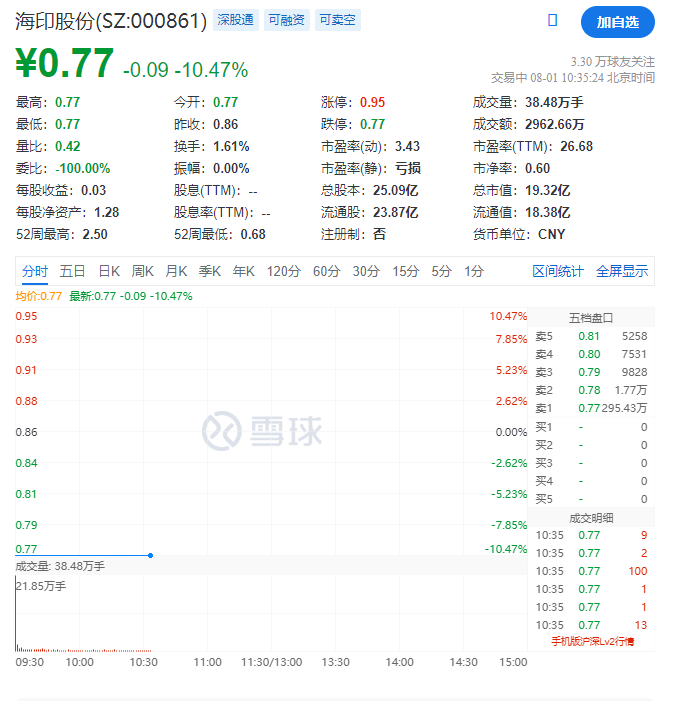Select the 卖4 order row at 0.80
The image size is (679, 701).
(x=591, y=354)
